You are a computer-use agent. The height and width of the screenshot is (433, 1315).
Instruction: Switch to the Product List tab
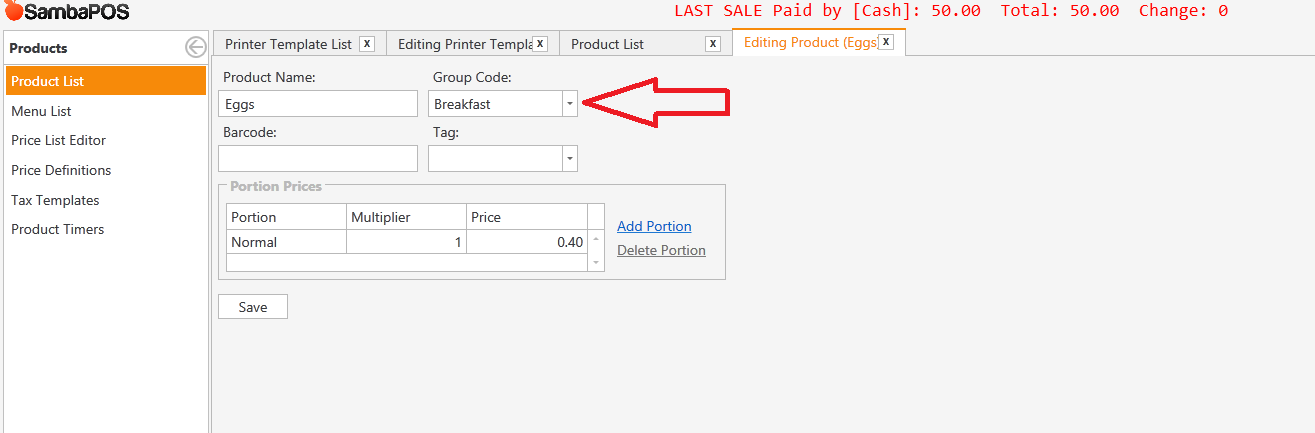pos(607,44)
